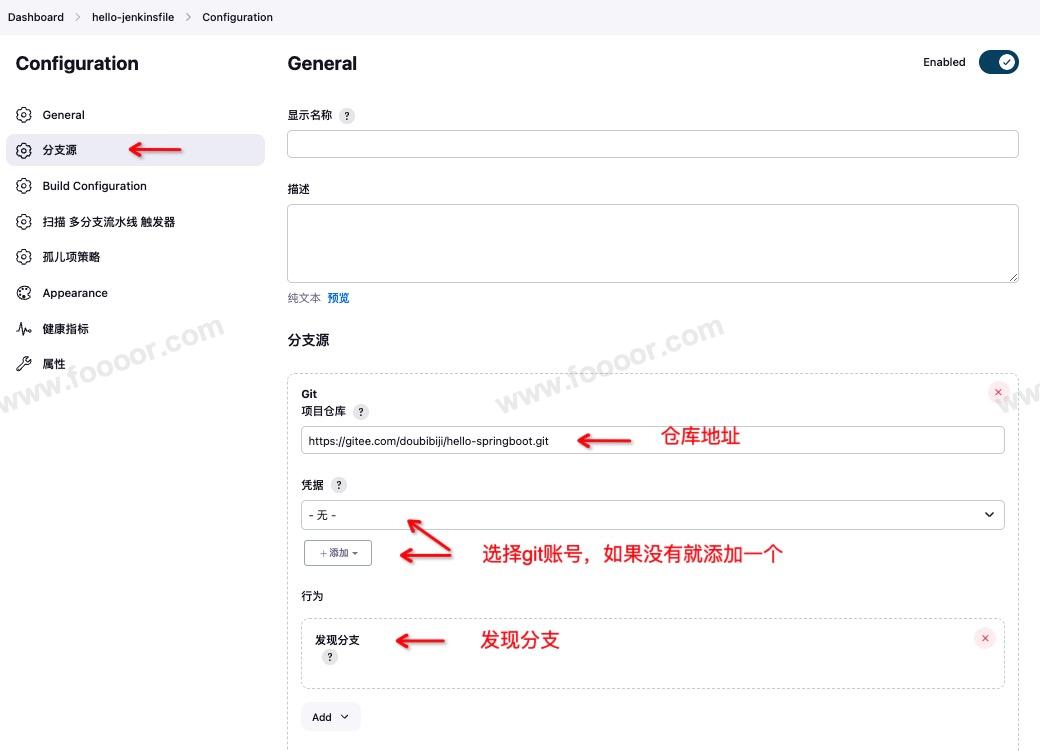Open 扫描 多分支流水线 触发器 section

(x=108, y=222)
